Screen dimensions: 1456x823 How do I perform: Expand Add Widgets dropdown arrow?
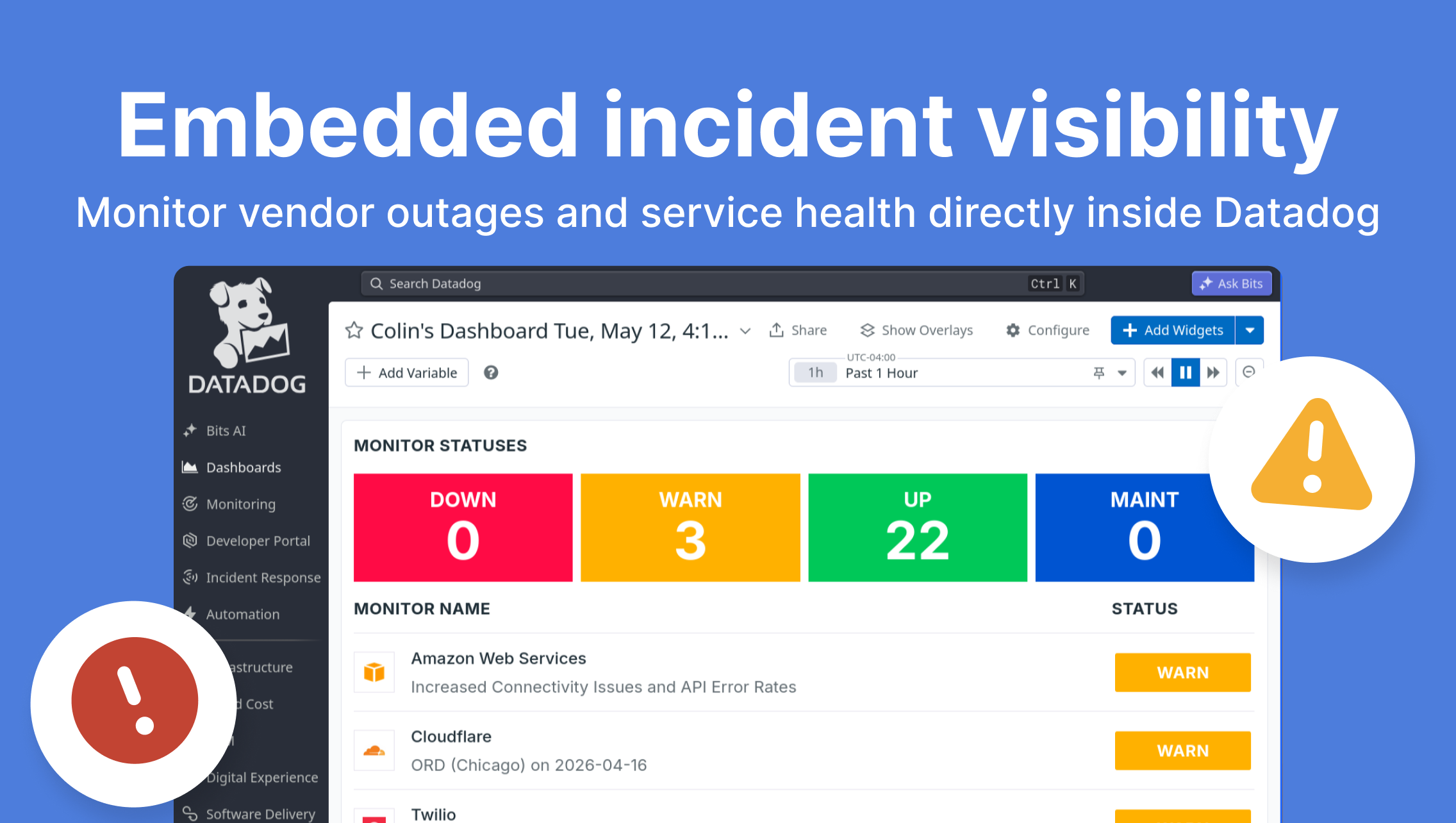(x=1250, y=330)
